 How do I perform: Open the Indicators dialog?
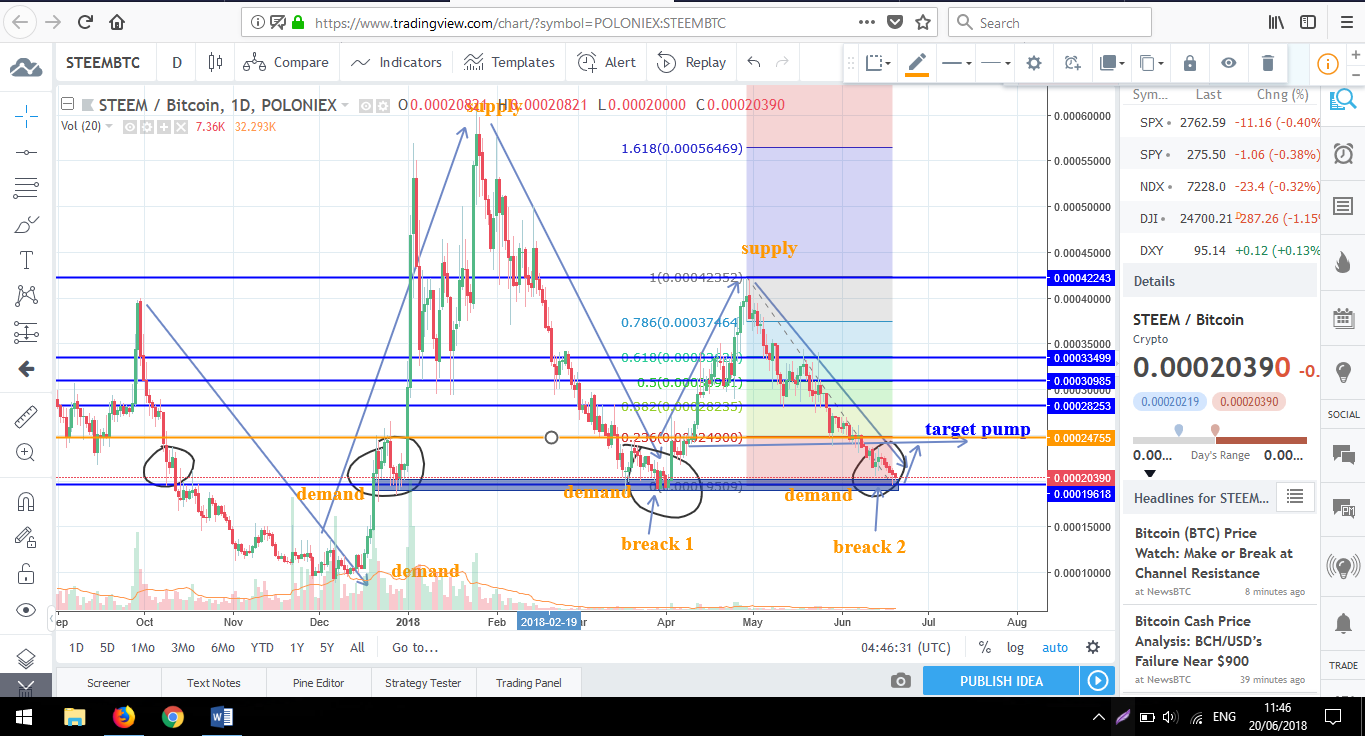click(397, 62)
